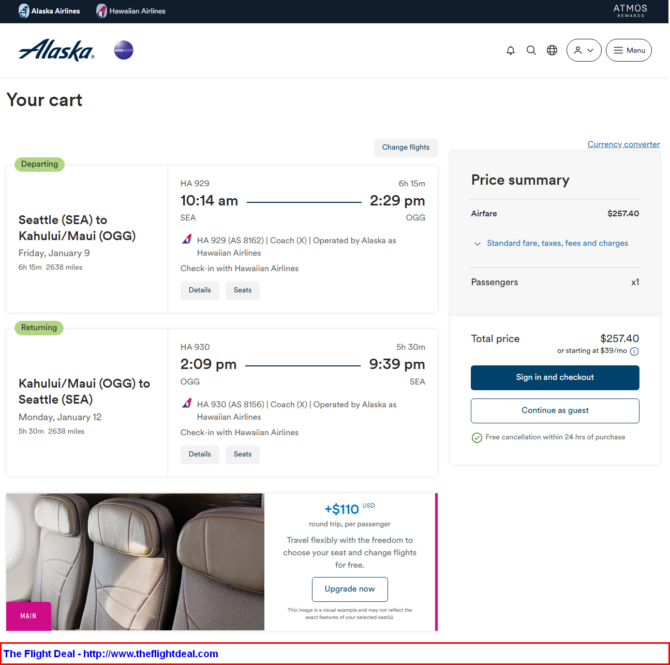Choose Continue as guest
Viewport: 670px width, 665px height.
pyautogui.click(x=555, y=411)
